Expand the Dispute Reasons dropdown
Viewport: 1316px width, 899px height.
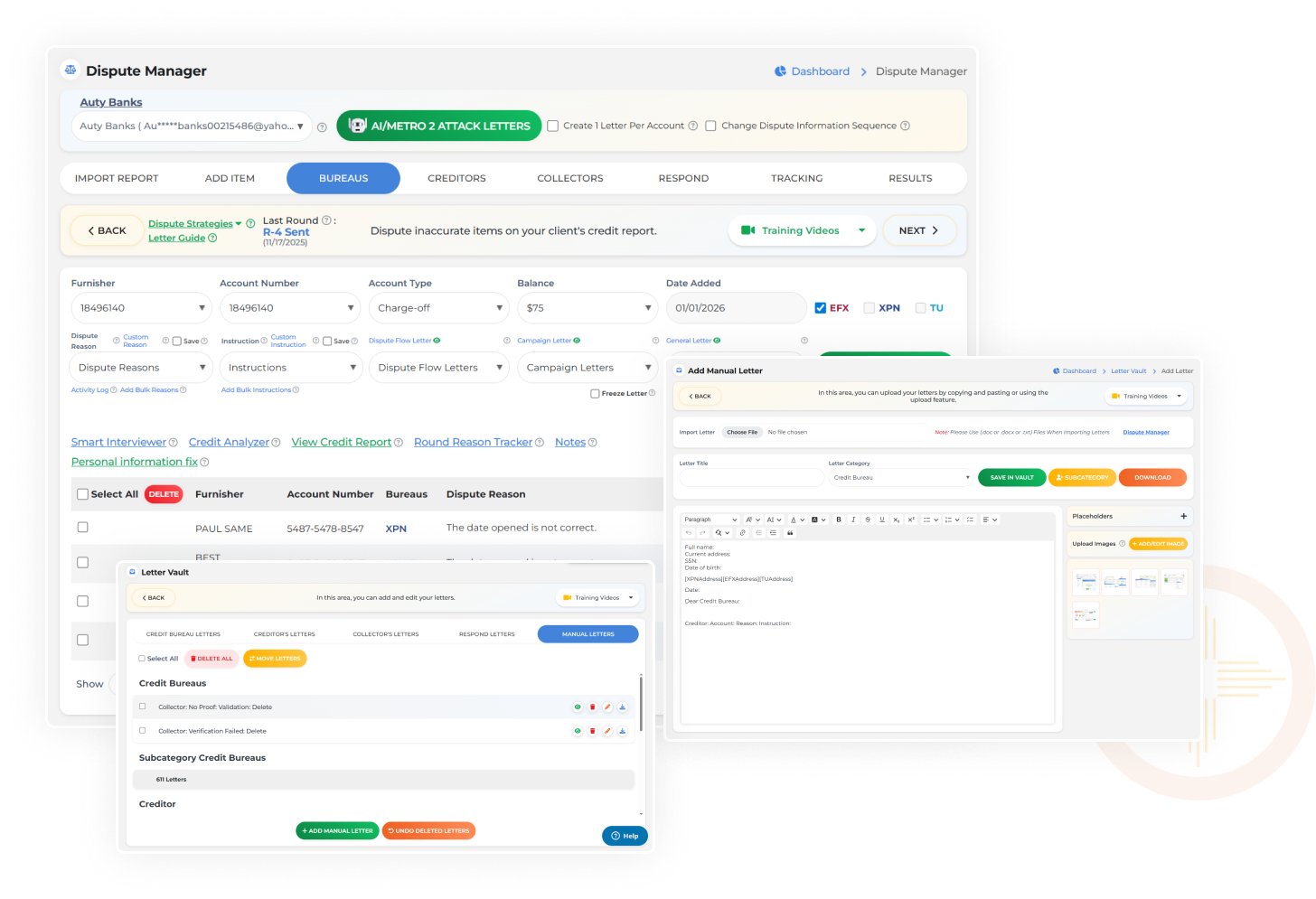tap(140, 368)
